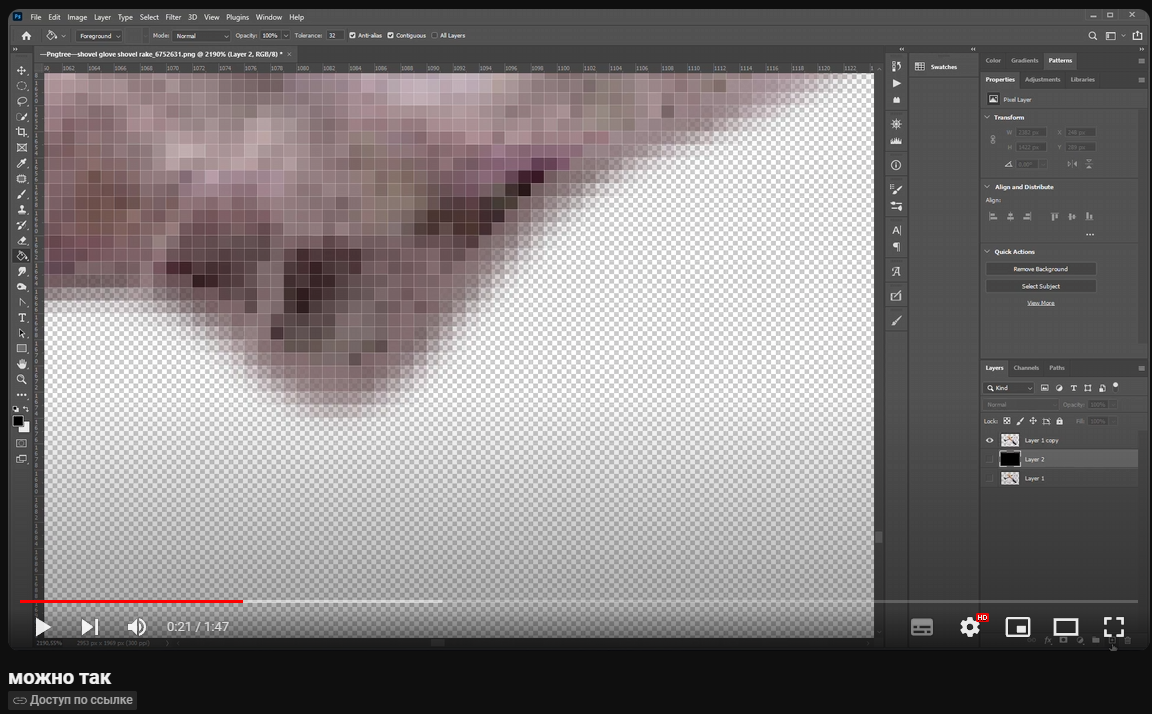The height and width of the screenshot is (714, 1152).
Task: Click the Remove Background button
Action: pos(1040,269)
